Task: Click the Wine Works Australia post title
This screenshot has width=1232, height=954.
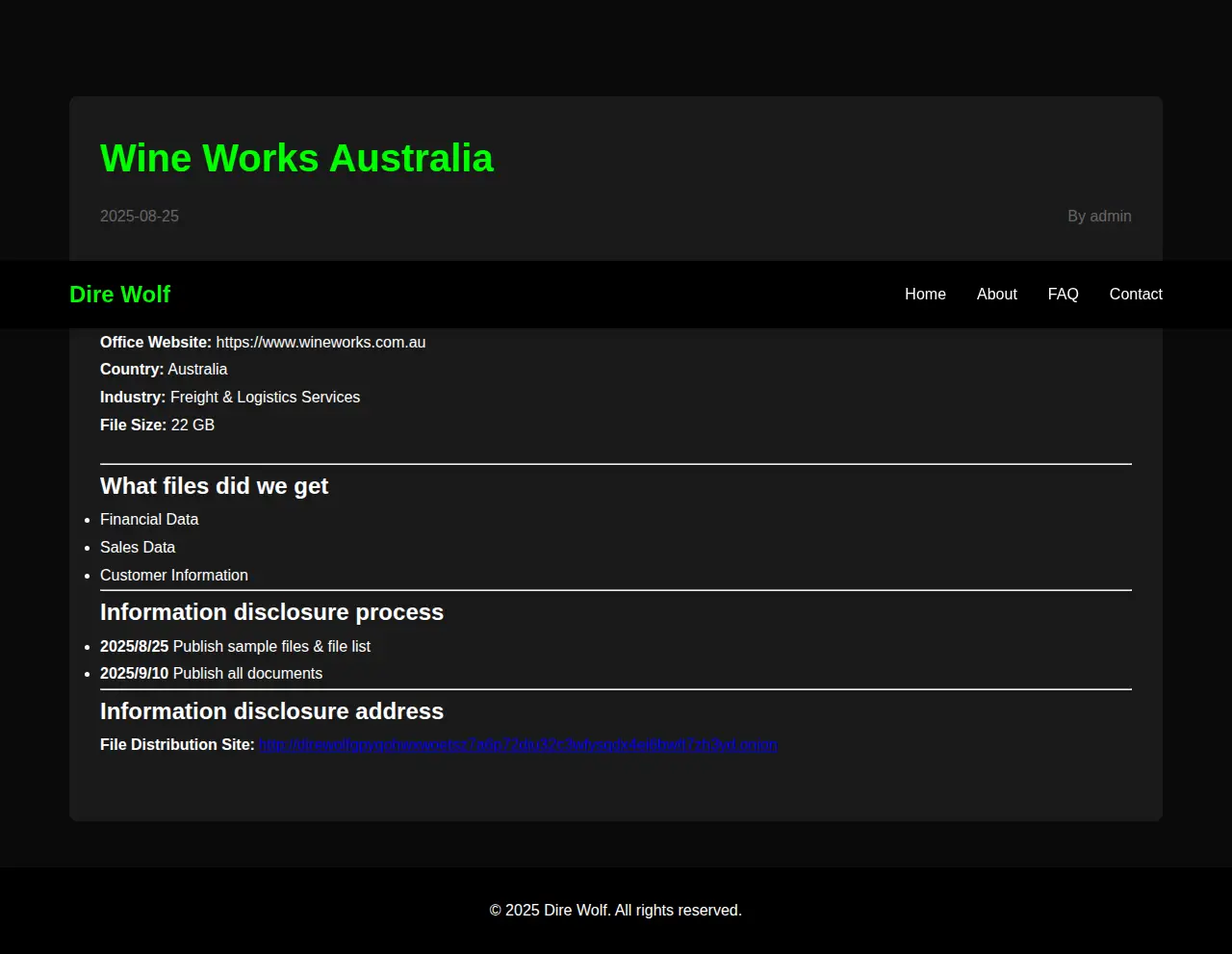Action: [296, 159]
